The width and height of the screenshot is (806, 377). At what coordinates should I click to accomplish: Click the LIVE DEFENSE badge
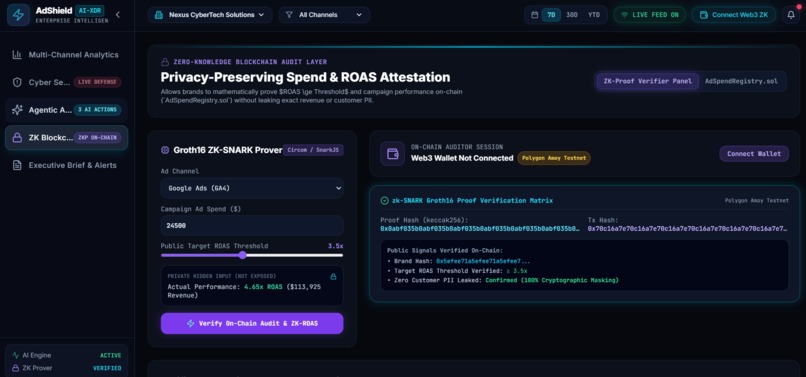point(97,82)
